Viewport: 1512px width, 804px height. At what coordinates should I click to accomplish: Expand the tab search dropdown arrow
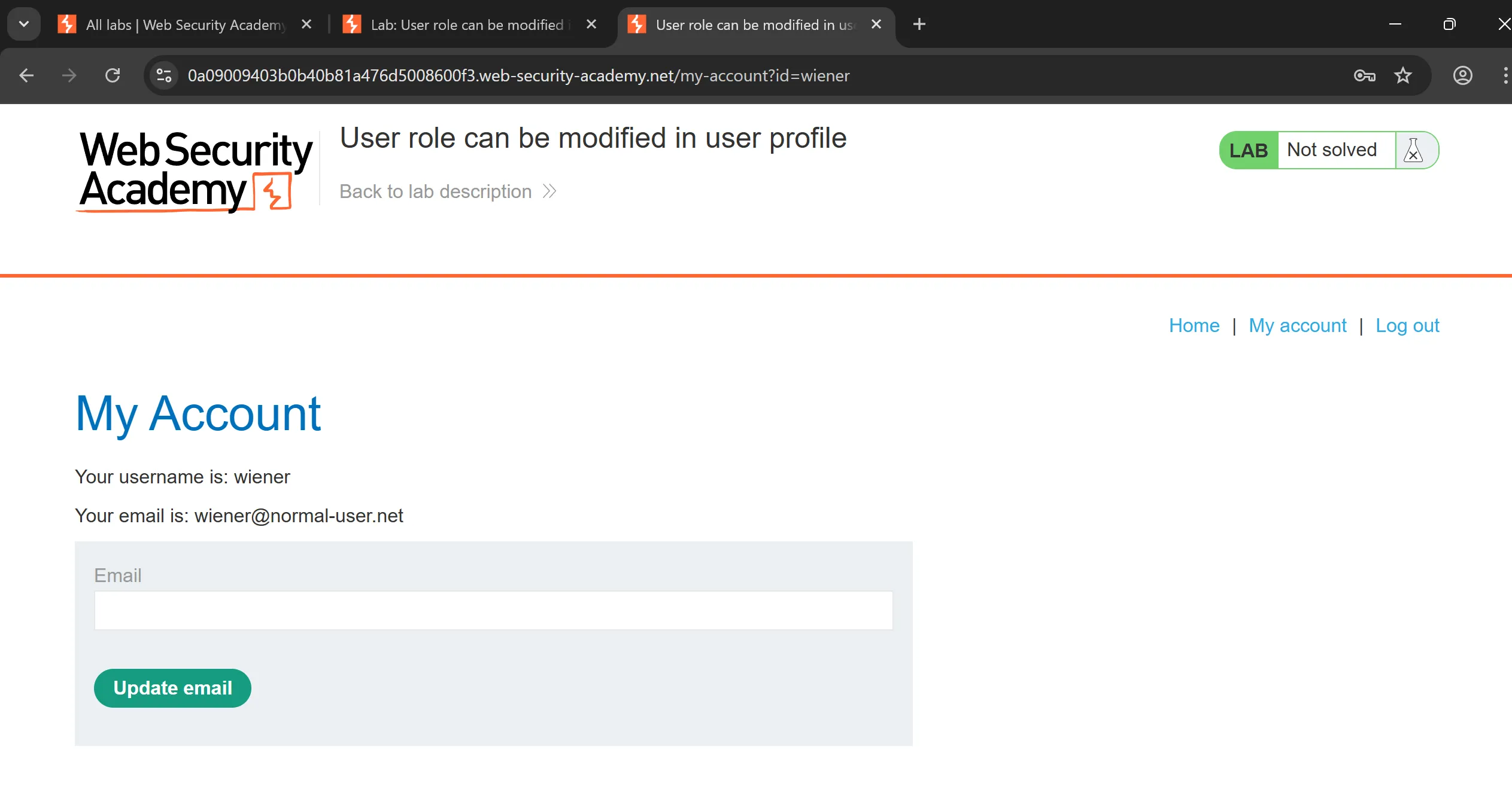tap(24, 25)
